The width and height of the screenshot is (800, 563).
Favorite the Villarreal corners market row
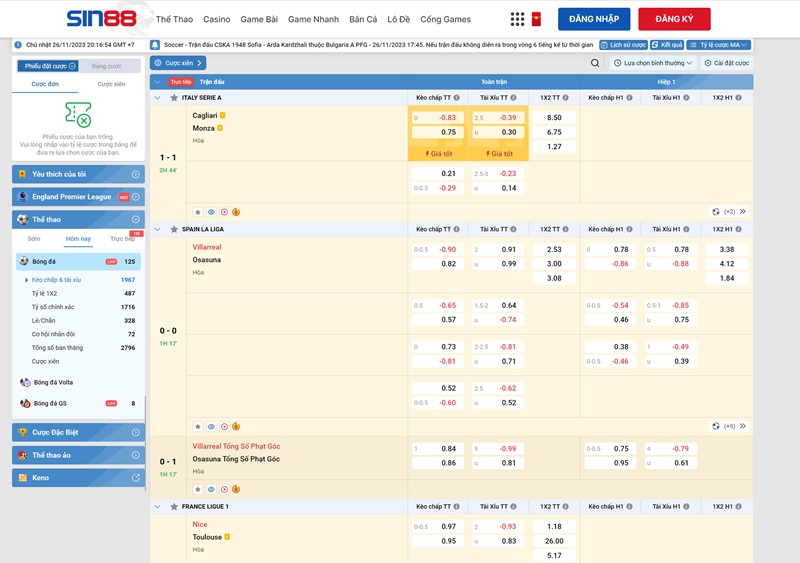pyautogui.click(x=198, y=489)
